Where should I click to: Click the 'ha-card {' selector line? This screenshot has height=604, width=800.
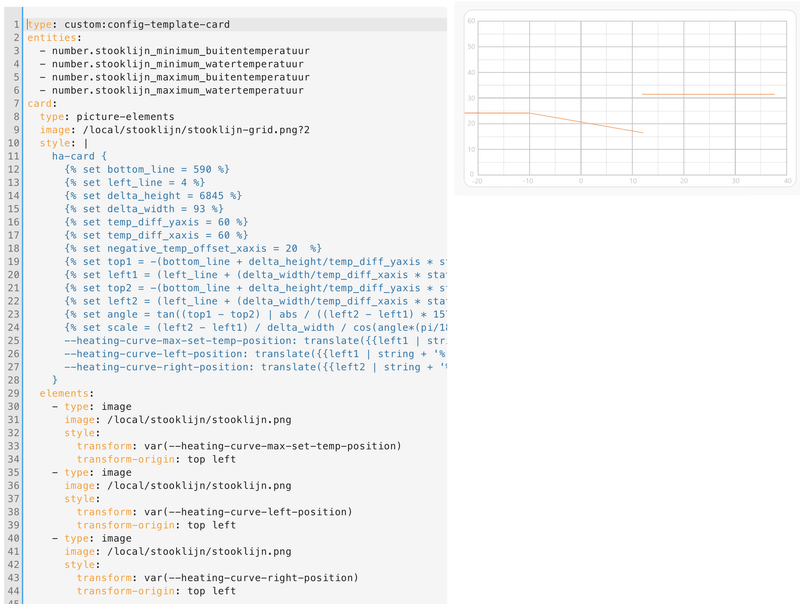(79, 157)
